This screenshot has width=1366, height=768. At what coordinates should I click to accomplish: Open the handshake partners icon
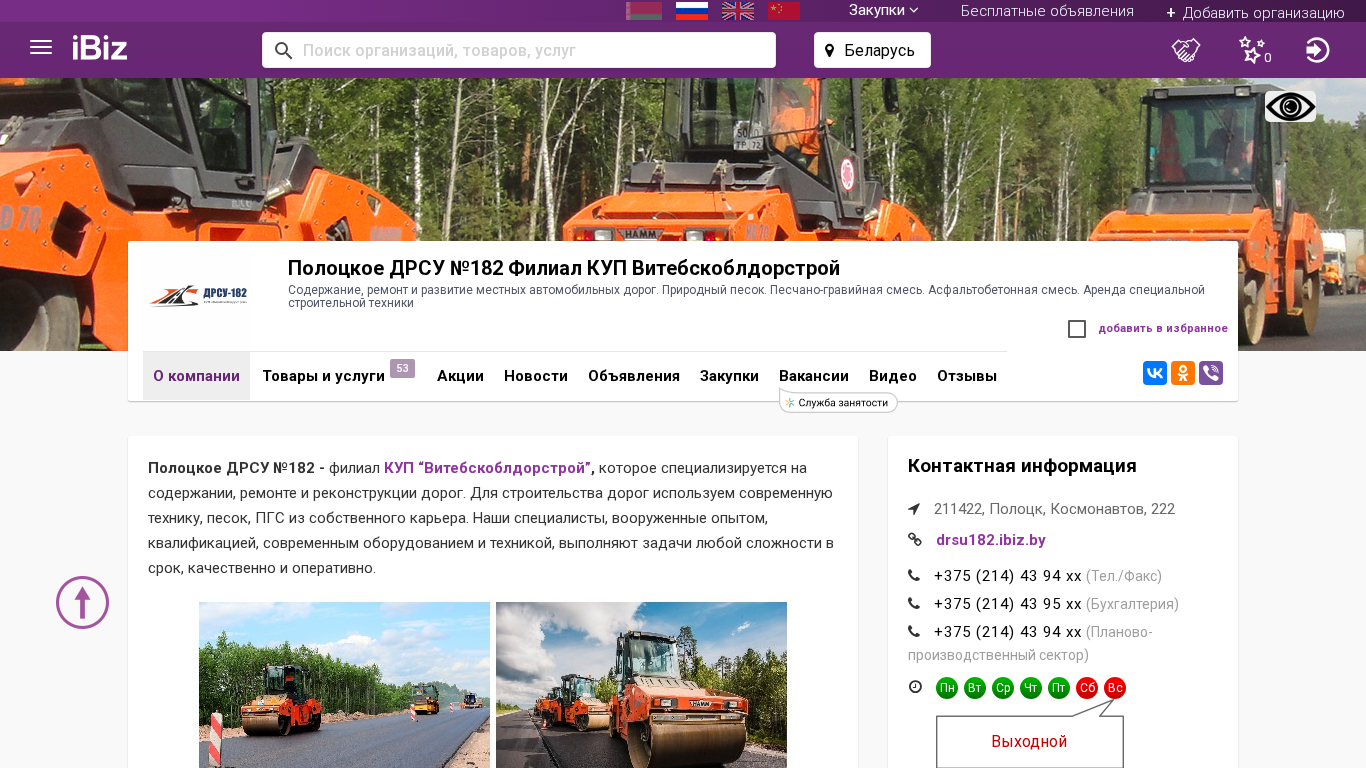point(1186,50)
